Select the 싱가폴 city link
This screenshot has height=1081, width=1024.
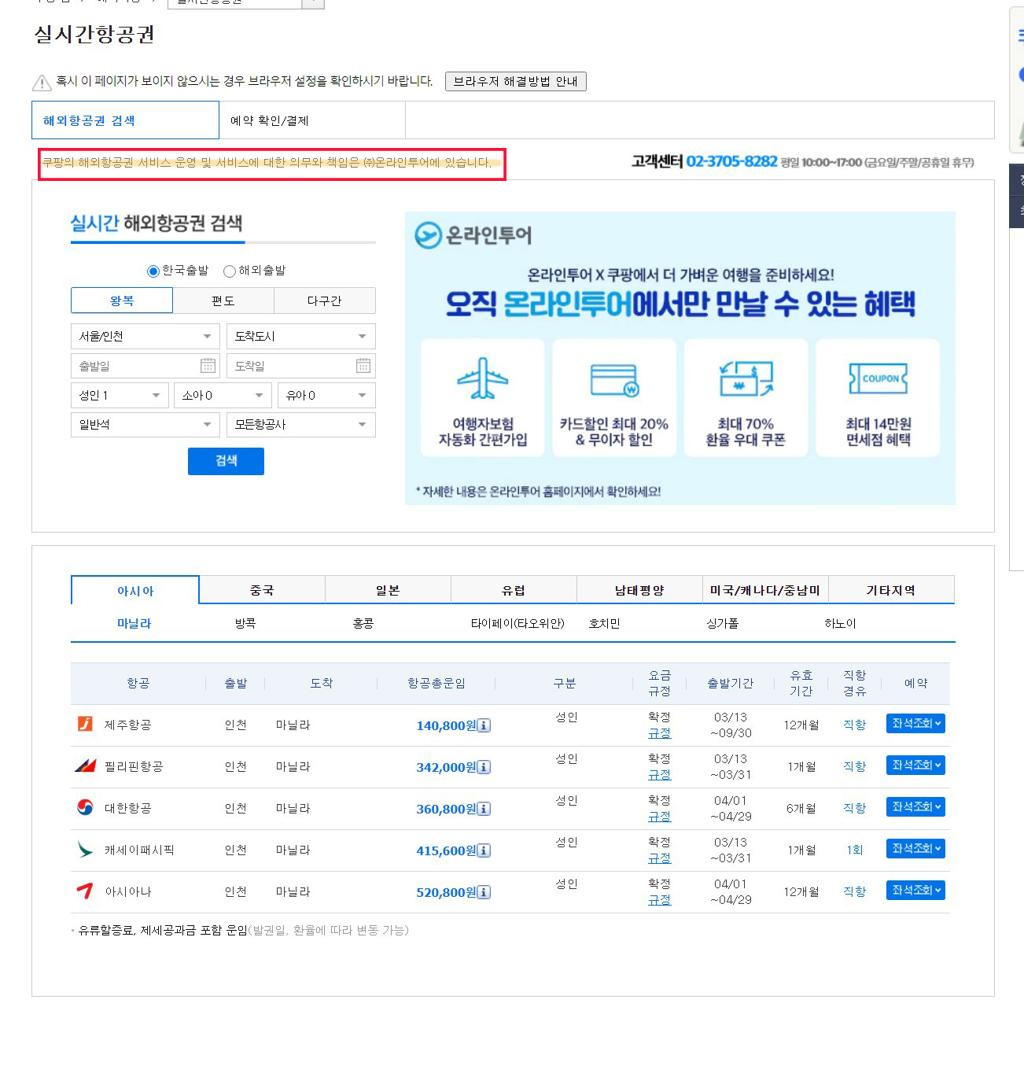[x=722, y=623]
